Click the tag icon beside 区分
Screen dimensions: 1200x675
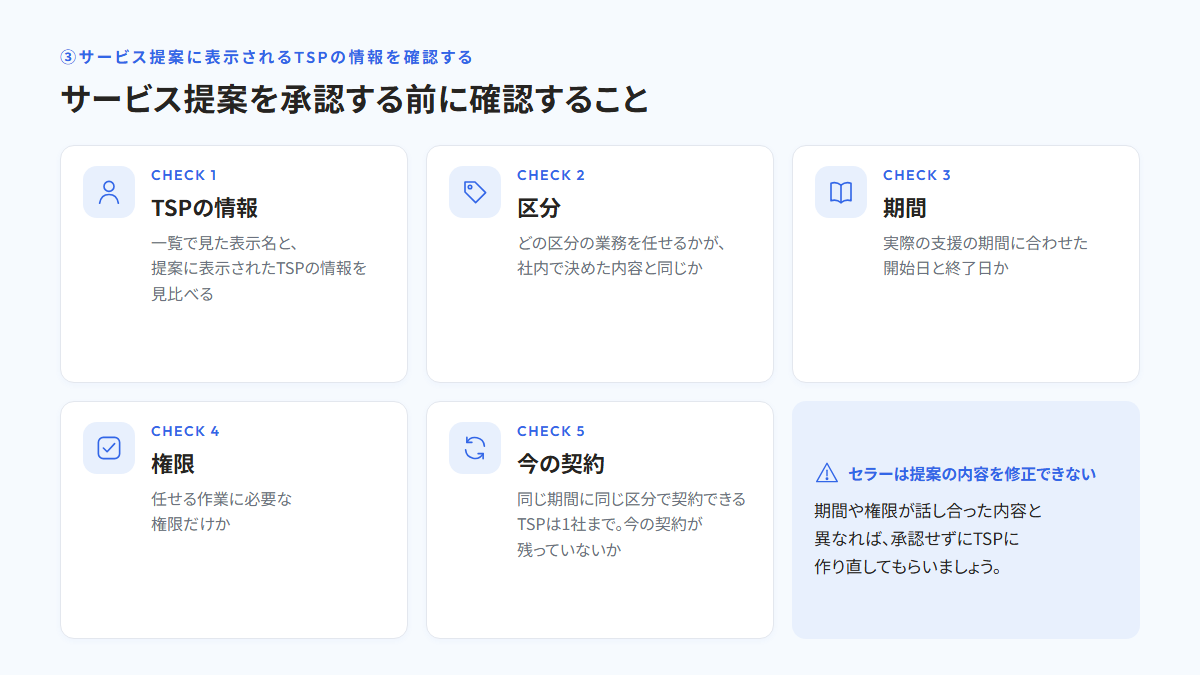(x=475, y=192)
